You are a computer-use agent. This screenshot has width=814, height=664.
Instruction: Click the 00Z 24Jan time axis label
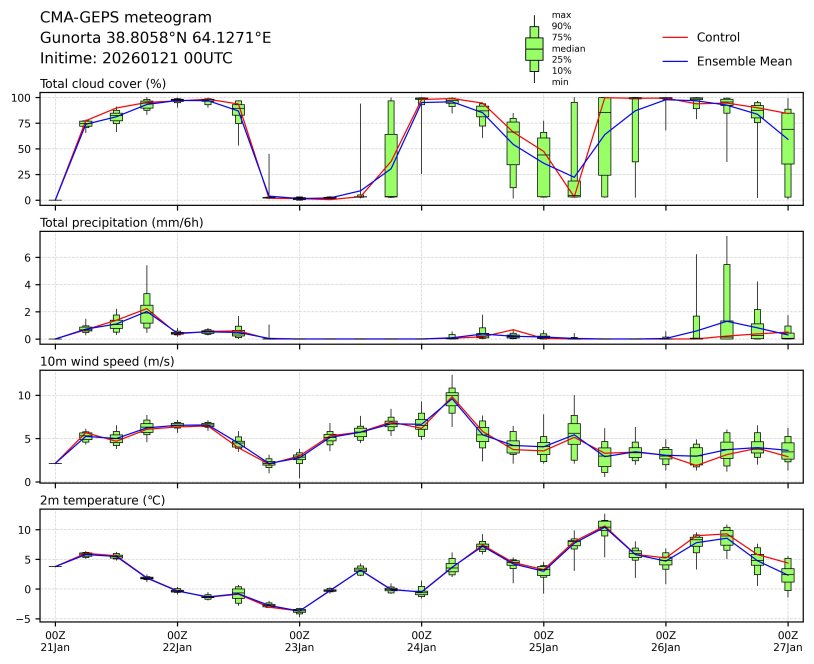coord(421,640)
